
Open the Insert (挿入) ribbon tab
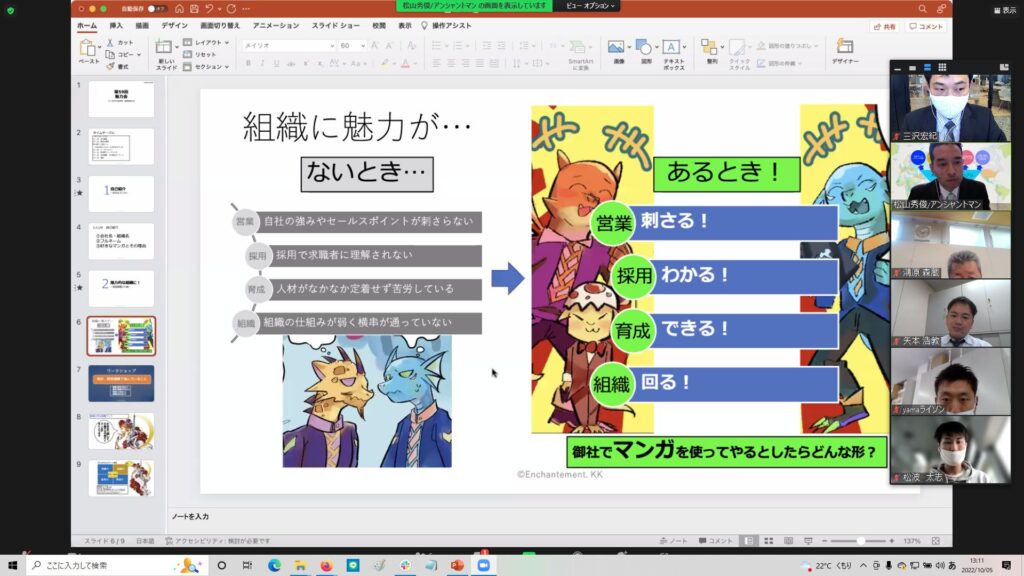tap(116, 25)
